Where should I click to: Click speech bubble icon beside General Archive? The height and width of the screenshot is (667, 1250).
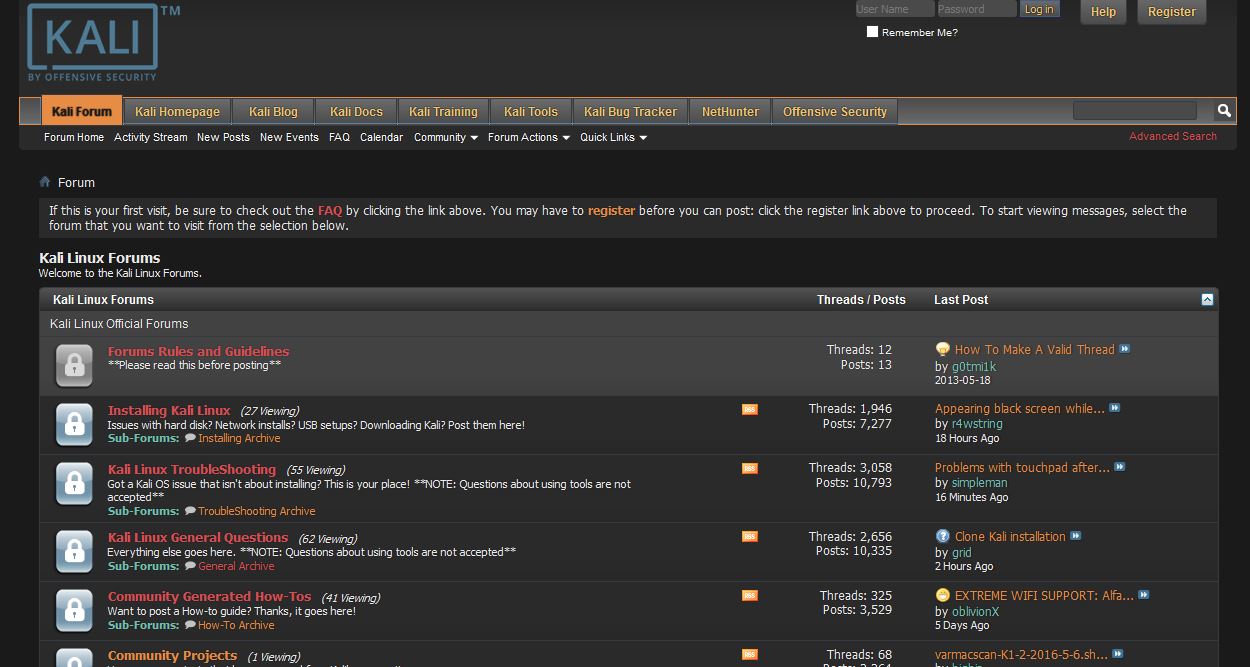coord(190,566)
